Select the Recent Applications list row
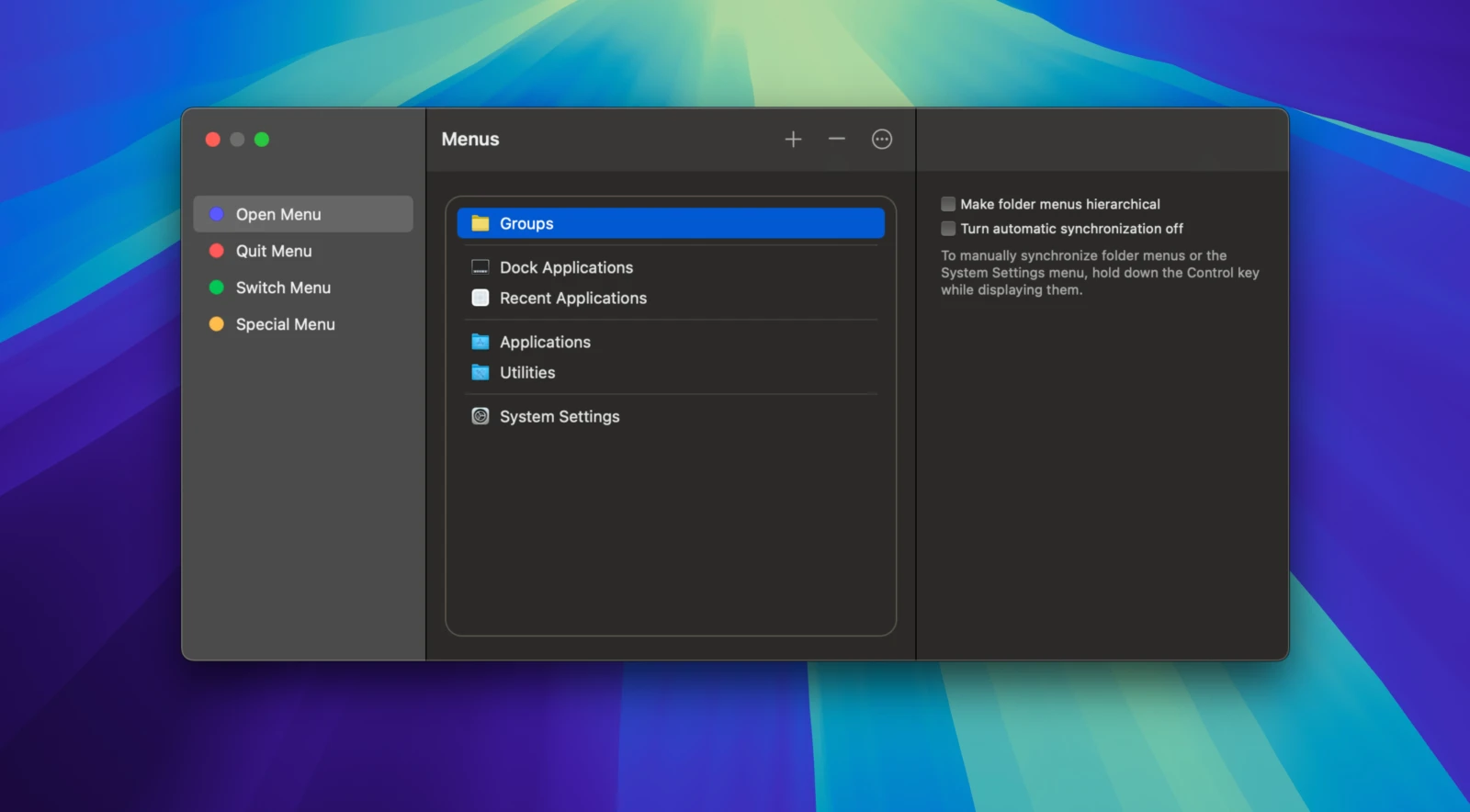The width and height of the screenshot is (1470, 812). coord(573,299)
